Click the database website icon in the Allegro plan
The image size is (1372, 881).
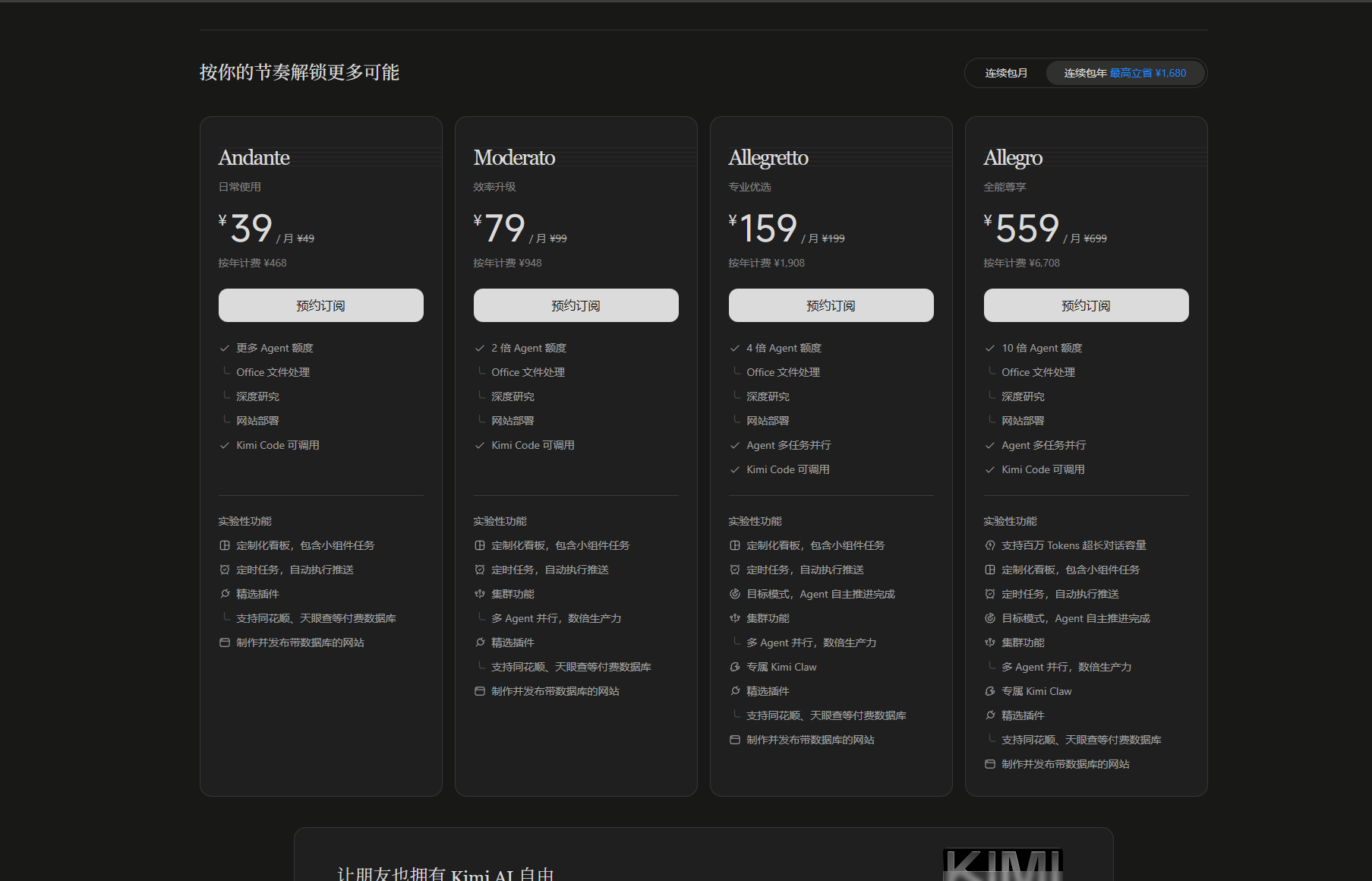click(990, 764)
